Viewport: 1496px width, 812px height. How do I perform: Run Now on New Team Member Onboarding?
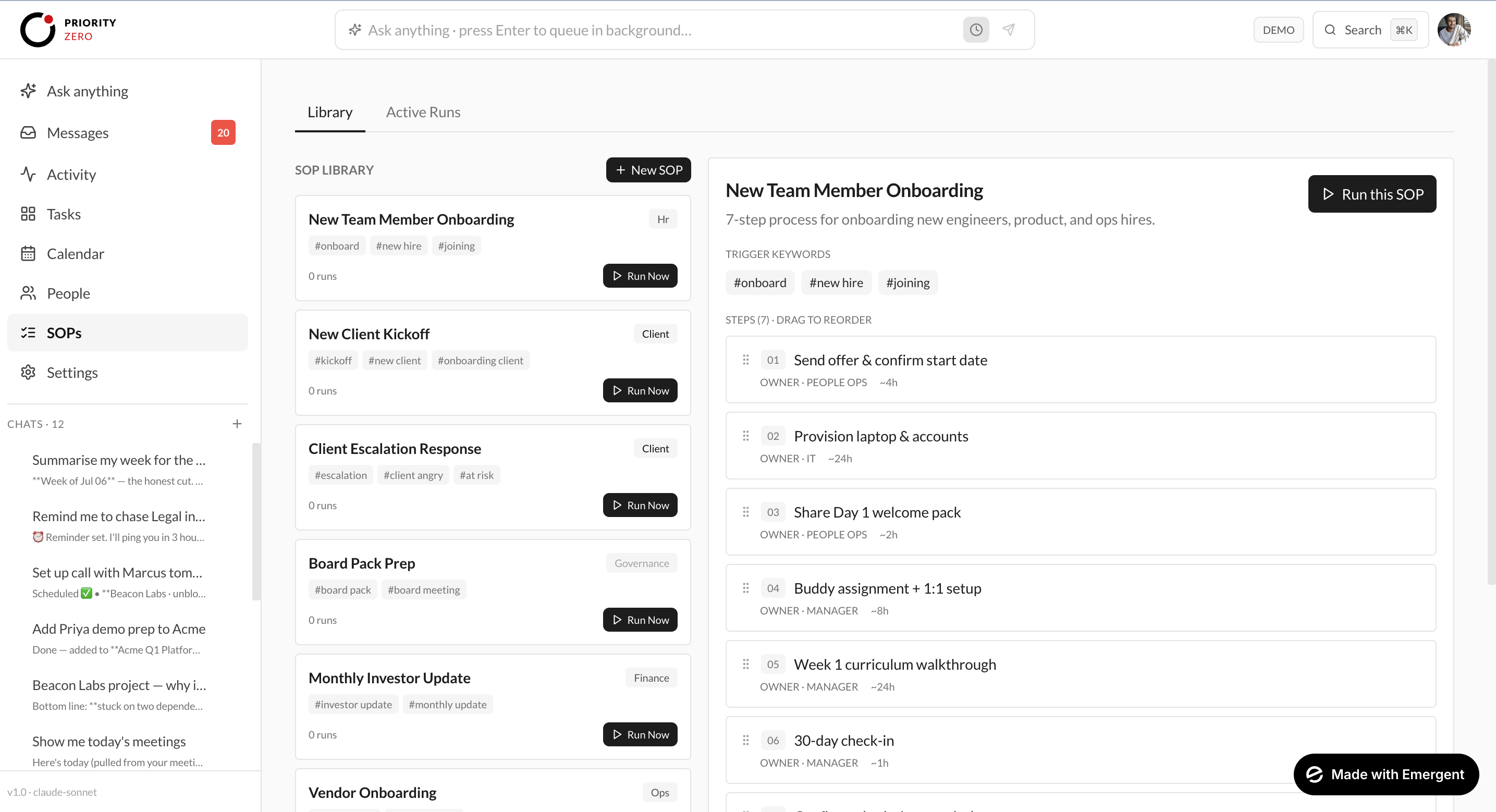(640, 276)
